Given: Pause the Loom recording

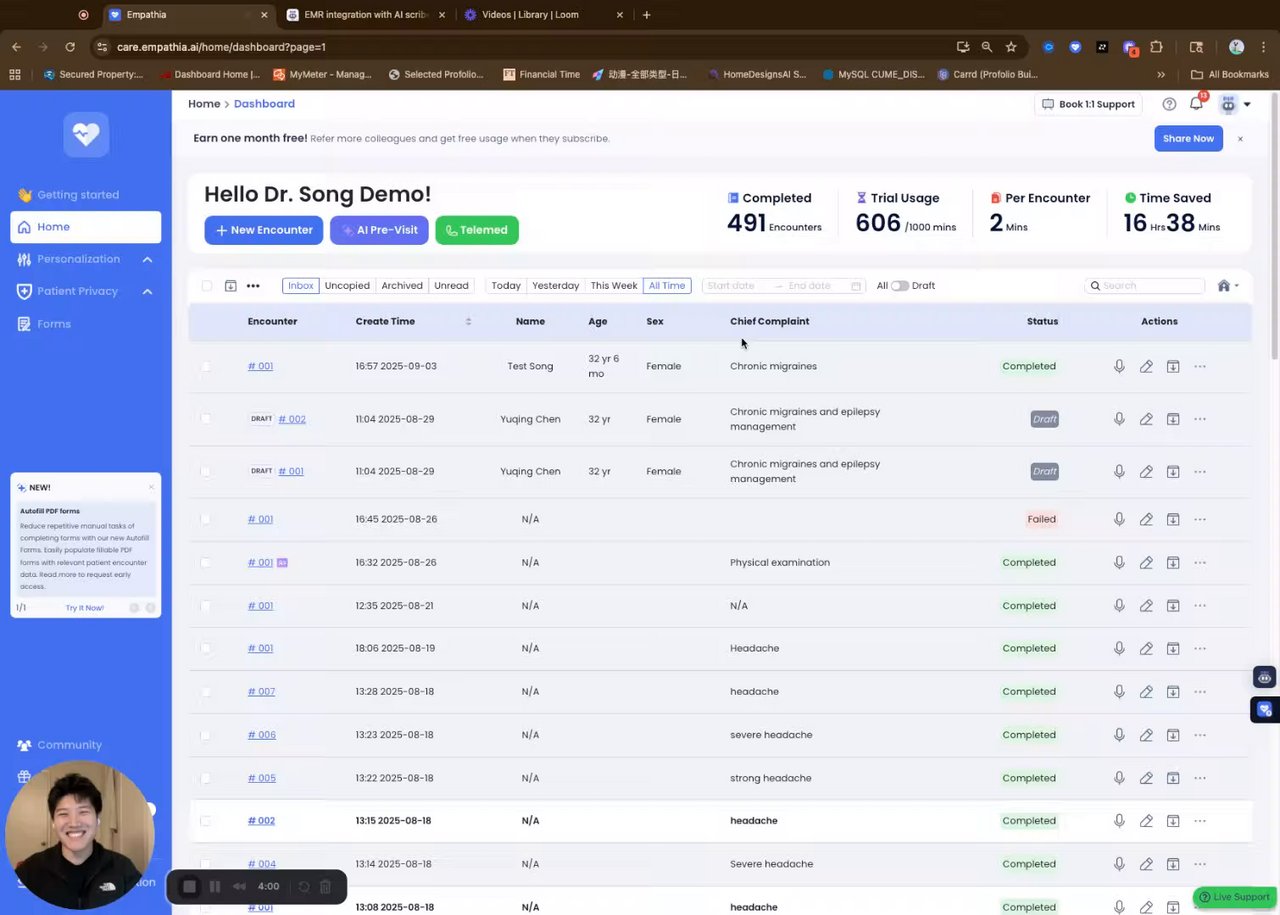Looking at the screenshot, I should tap(214, 886).
